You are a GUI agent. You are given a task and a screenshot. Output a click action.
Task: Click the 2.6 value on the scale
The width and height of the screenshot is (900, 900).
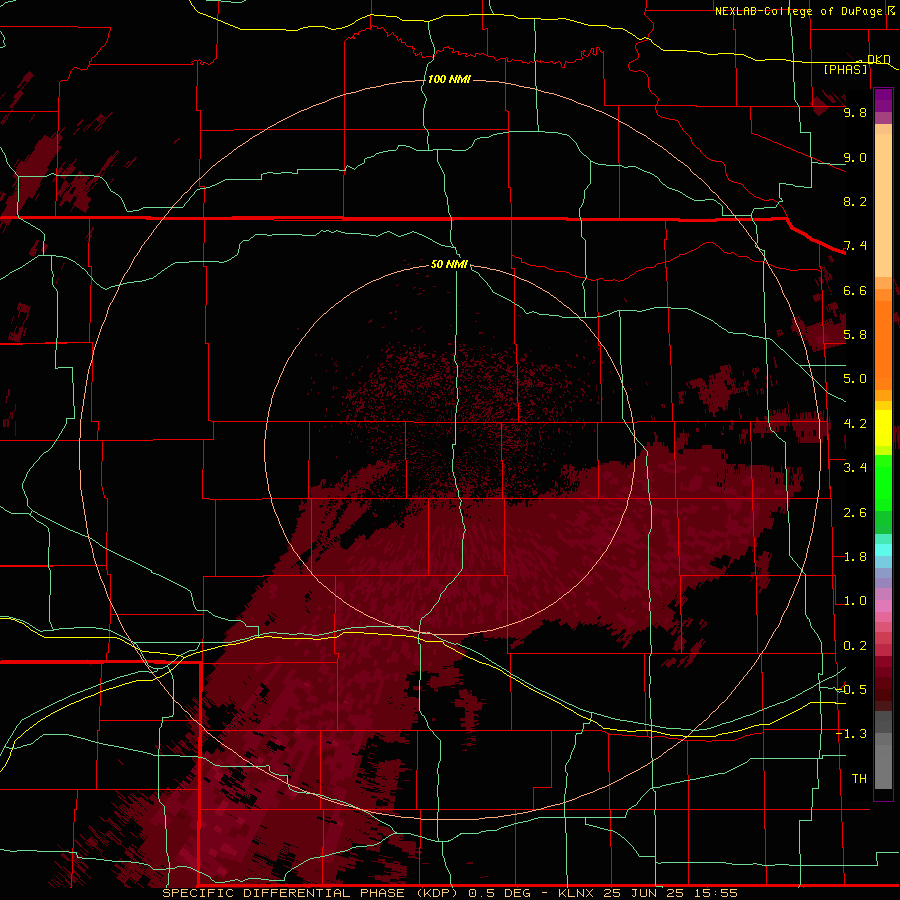(855, 513)
